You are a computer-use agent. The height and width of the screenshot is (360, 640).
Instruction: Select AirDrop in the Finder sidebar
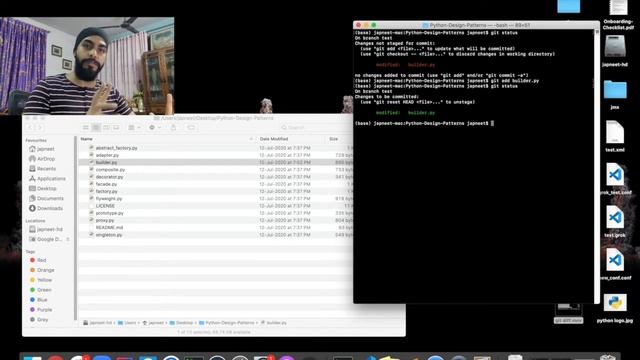pyautogui.click(x=42, y=159)
